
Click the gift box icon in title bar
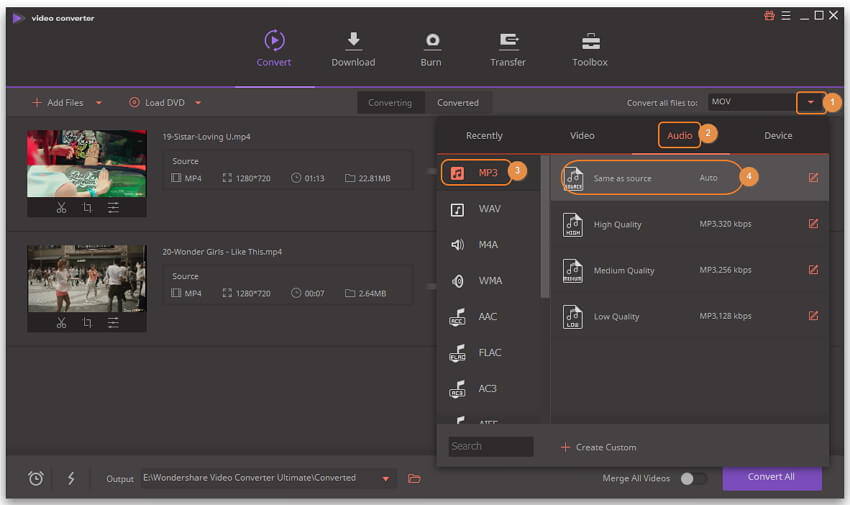(769, 16)
